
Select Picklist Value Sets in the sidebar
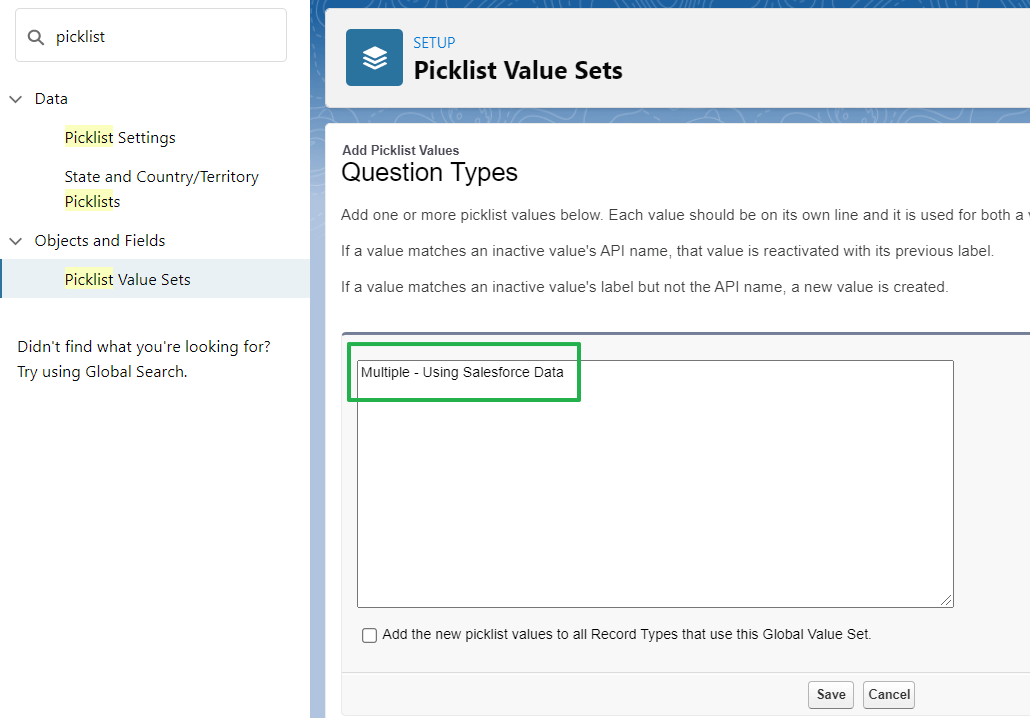[127, 279]
